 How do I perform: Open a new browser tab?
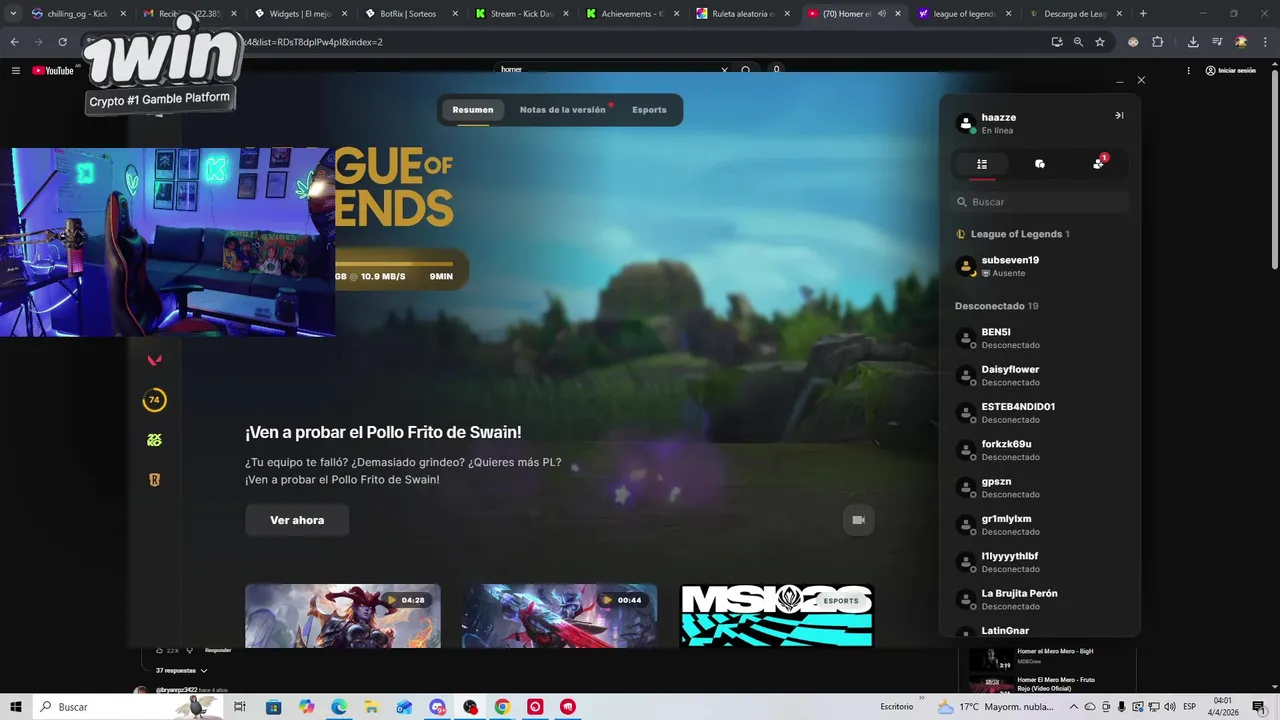point(1143,14)
